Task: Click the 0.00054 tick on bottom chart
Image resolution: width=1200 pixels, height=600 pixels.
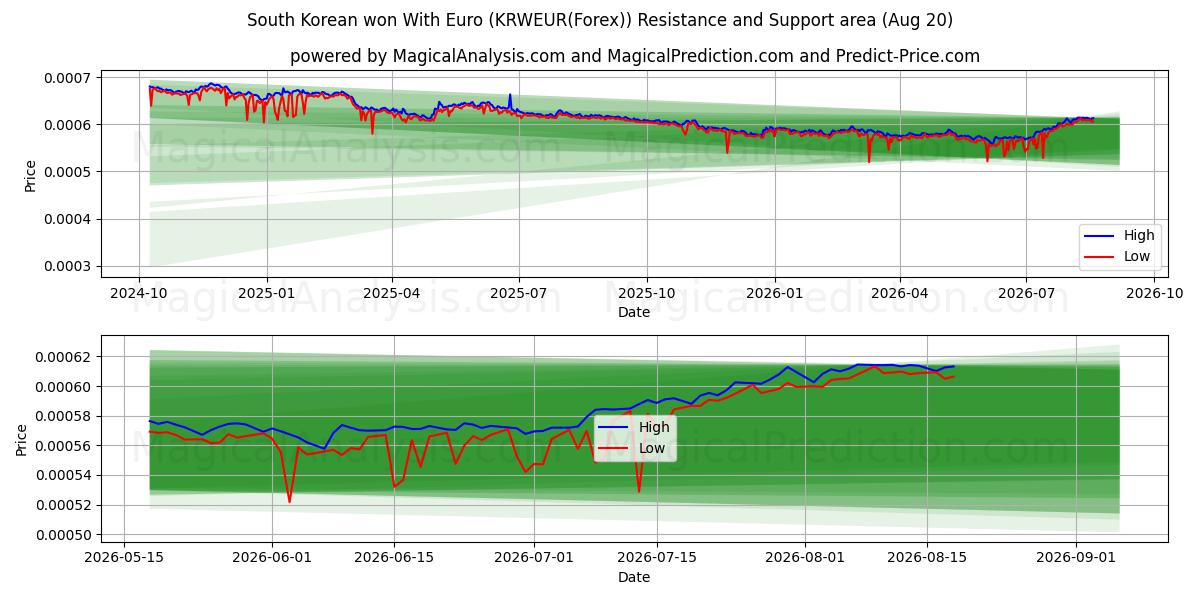Action: (64, 476)
